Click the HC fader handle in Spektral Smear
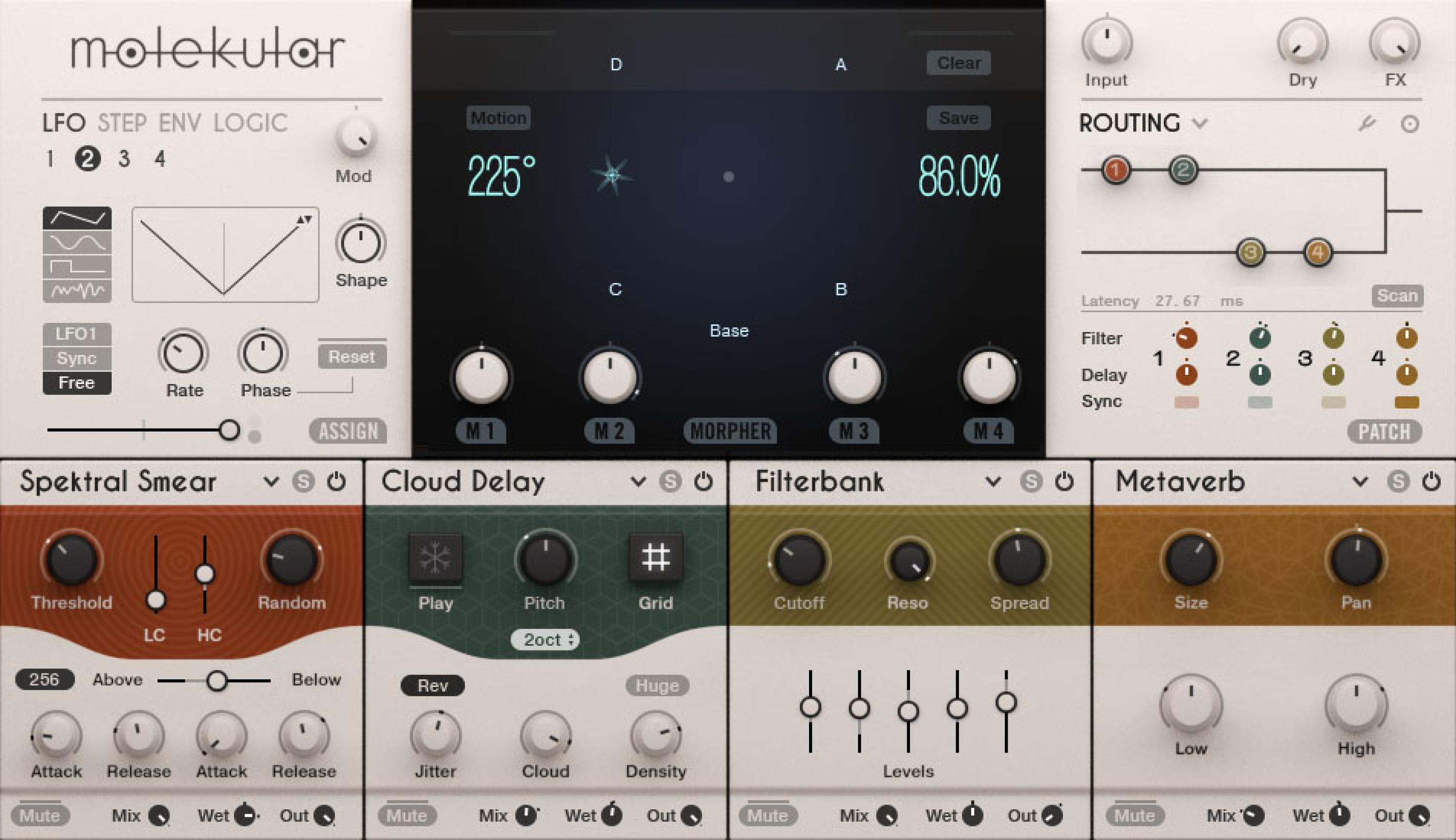Image resolution: width=1456 pixels, height=840 pixels. (205, 573)
